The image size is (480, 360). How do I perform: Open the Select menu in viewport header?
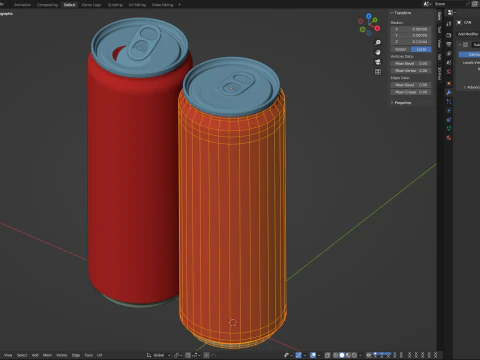click(x=22, y=355)
